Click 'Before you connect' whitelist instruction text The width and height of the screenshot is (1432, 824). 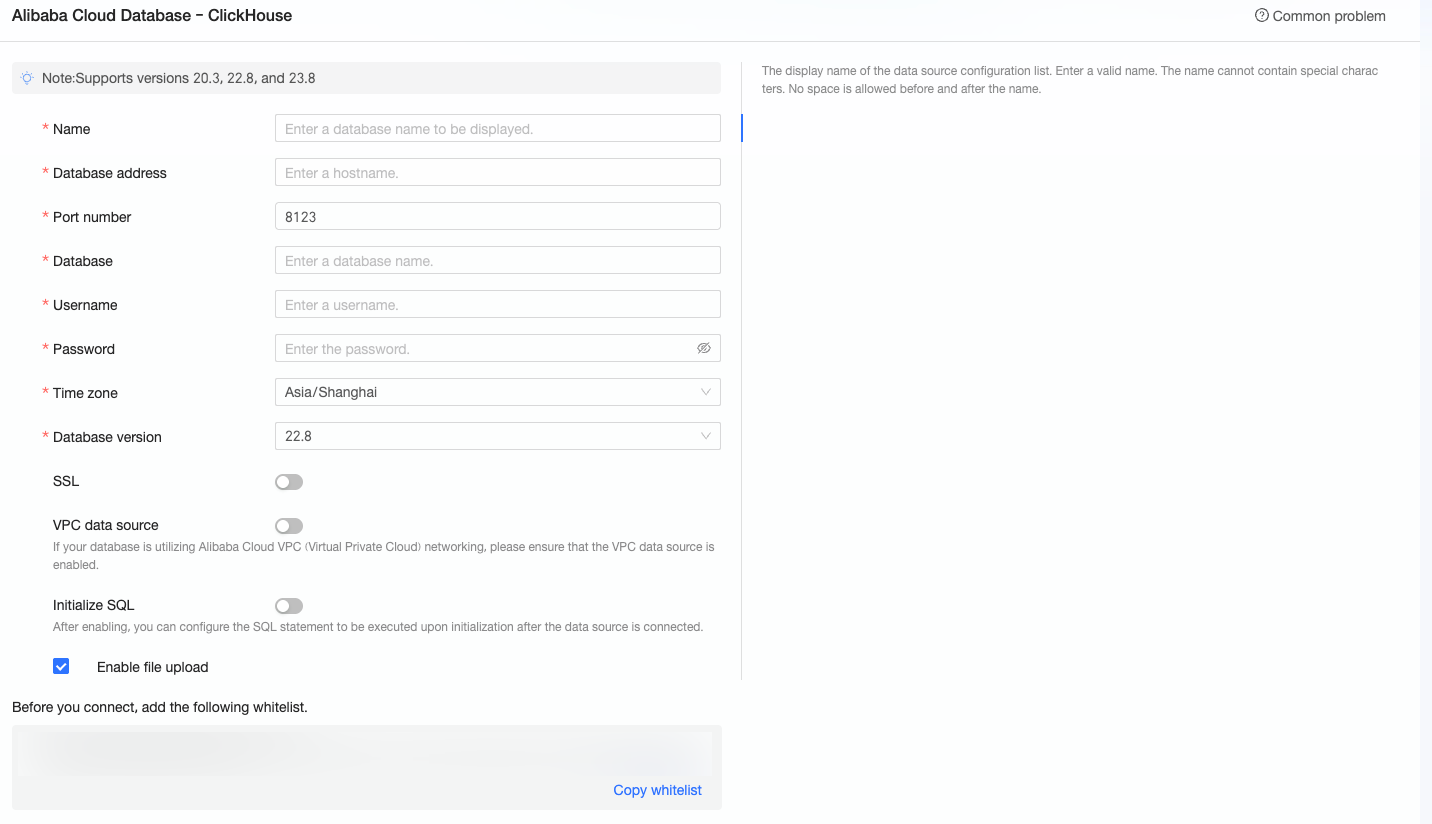pos(160,707)
